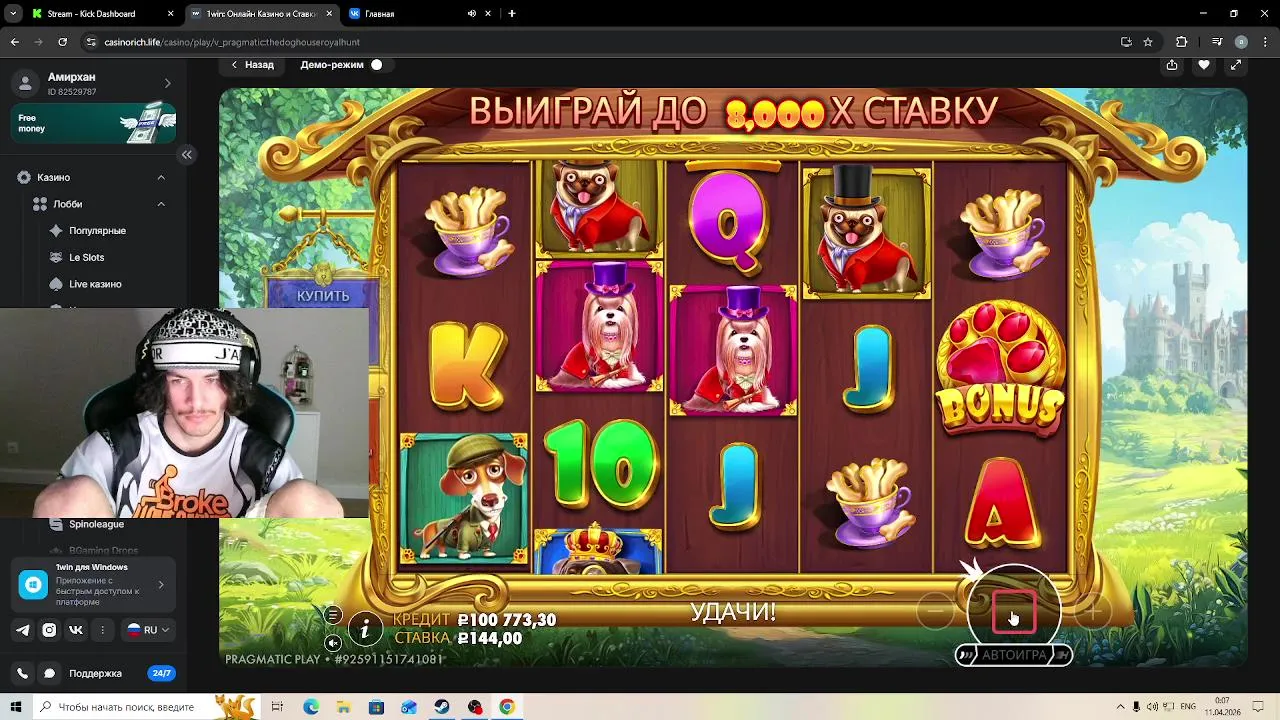The image size is (1280, 720).
Task: Click the browser back arrow
Action: pyautogui.click(x=14, y=42)
